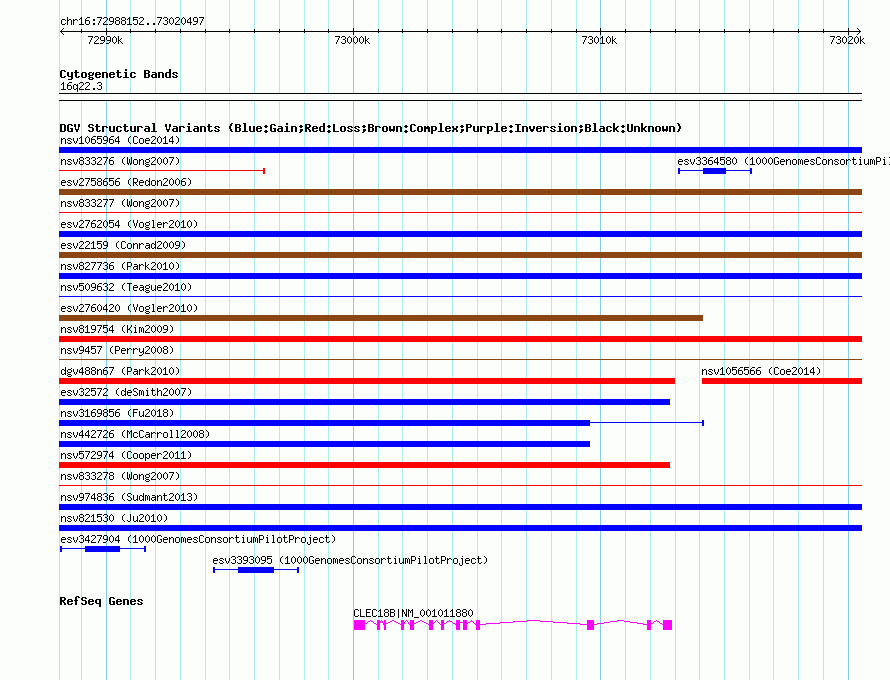Open the CLEC18B gene model

click(x=513, y=625)
